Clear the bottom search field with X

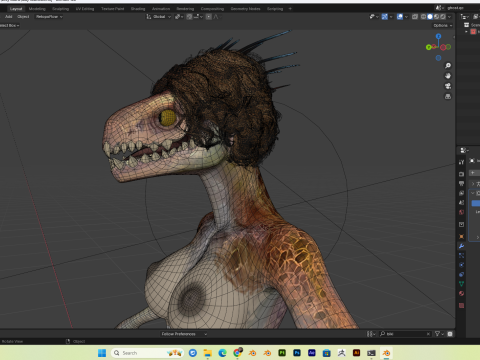coord(428,334)
